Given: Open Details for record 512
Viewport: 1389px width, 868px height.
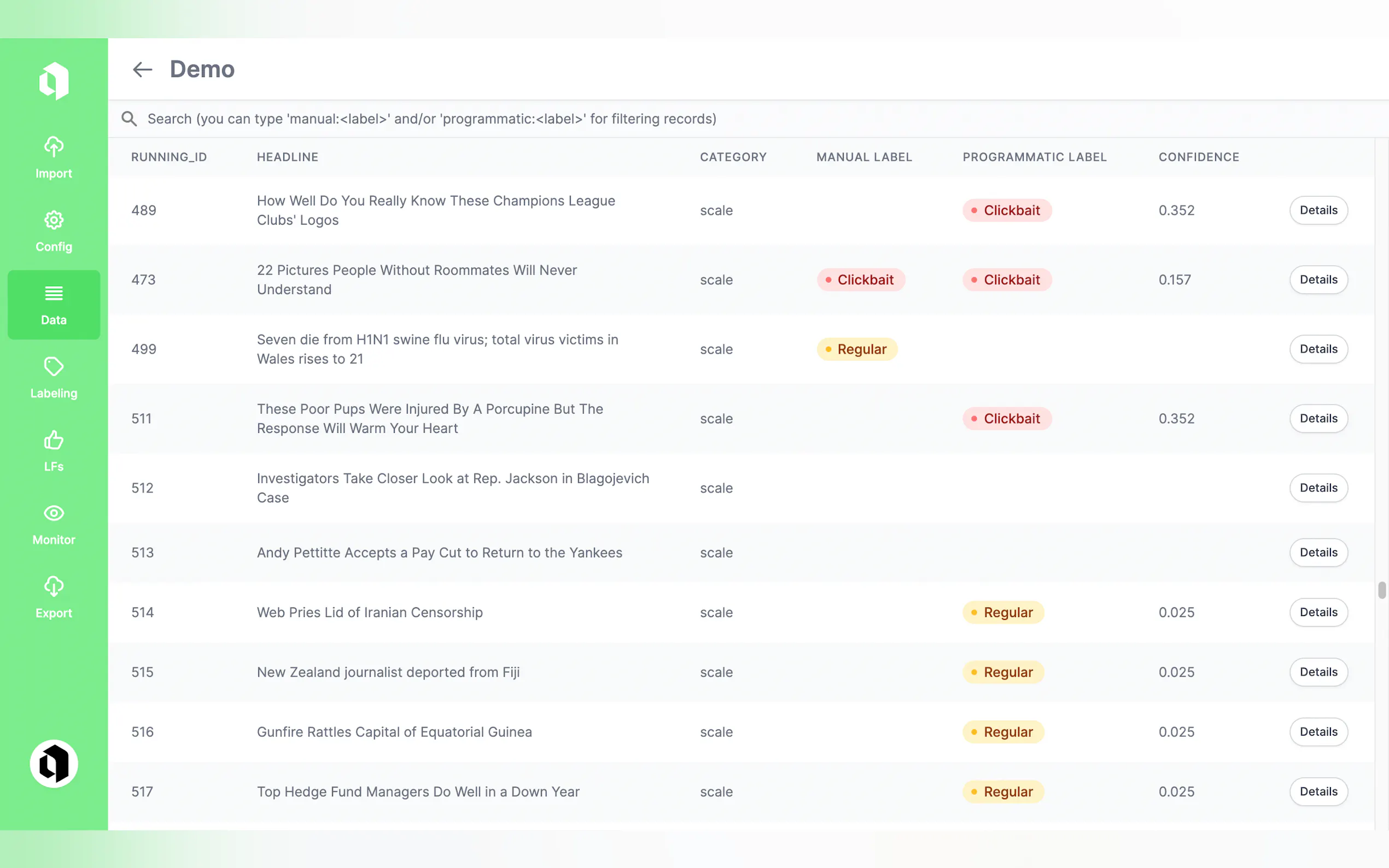Looking at the screenshot, I should click(1318, 488).
